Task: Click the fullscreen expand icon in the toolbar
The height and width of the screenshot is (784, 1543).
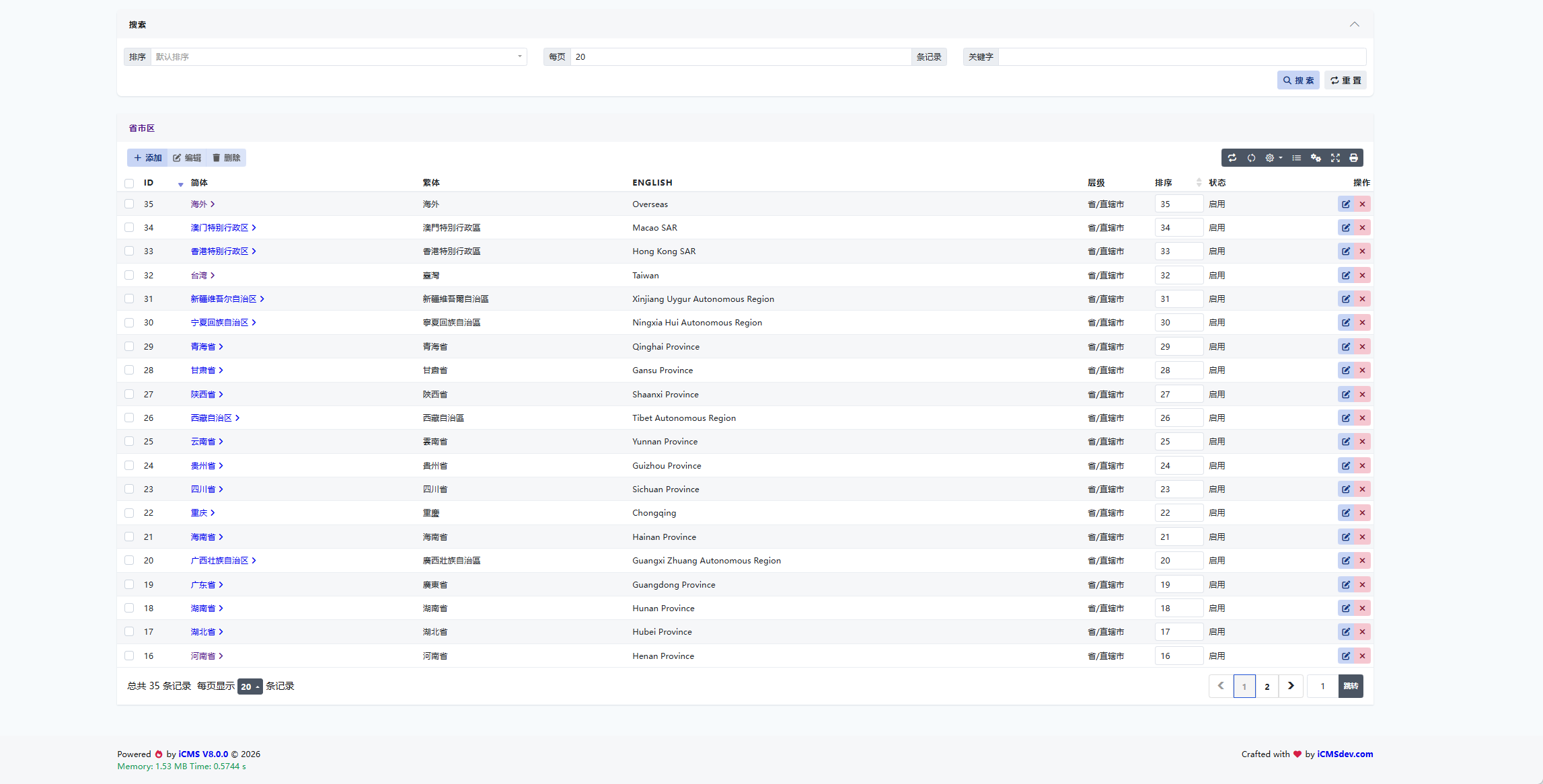Action: [1335, 158]
